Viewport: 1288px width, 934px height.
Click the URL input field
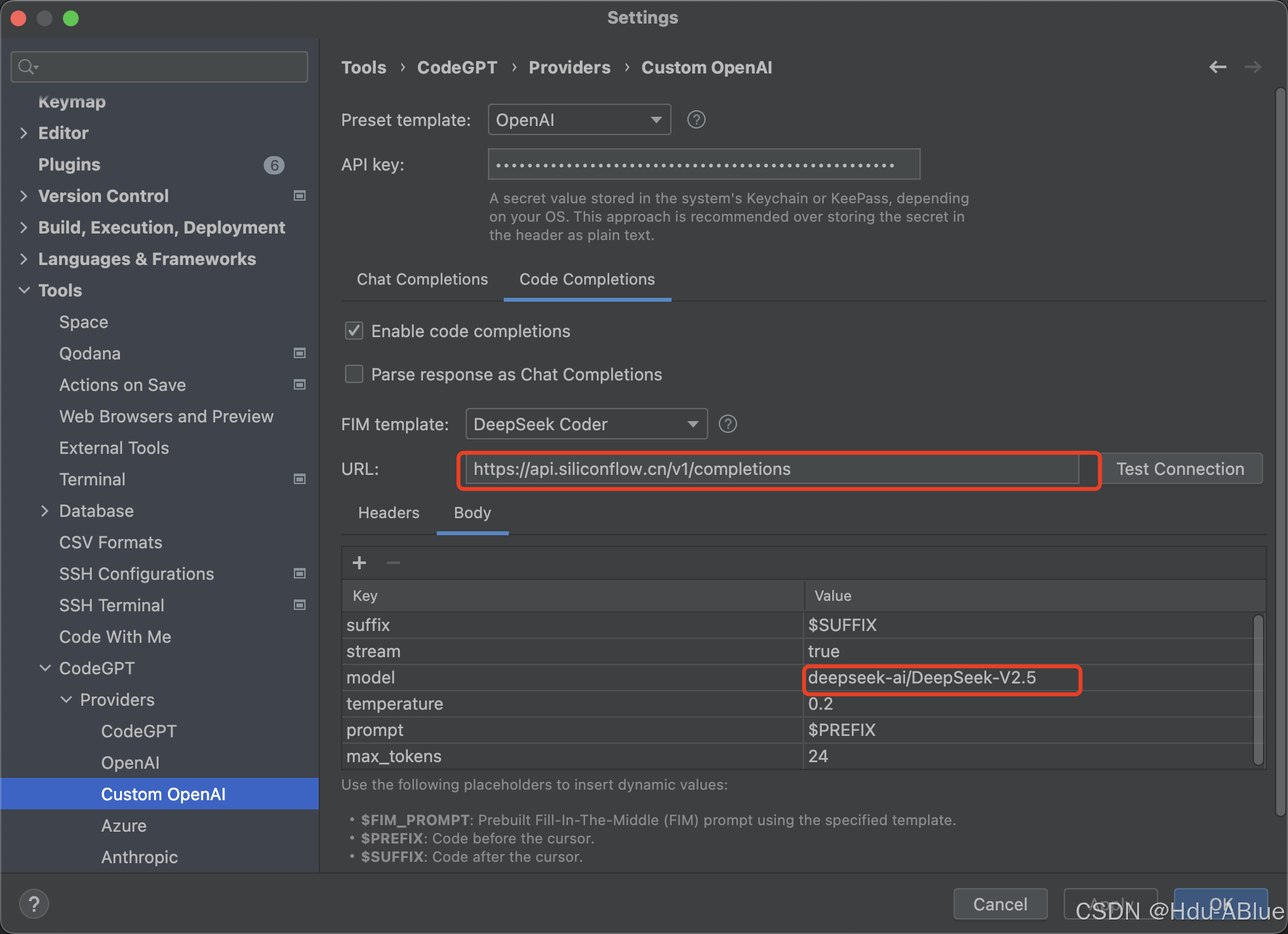click(x=771, y=469)
